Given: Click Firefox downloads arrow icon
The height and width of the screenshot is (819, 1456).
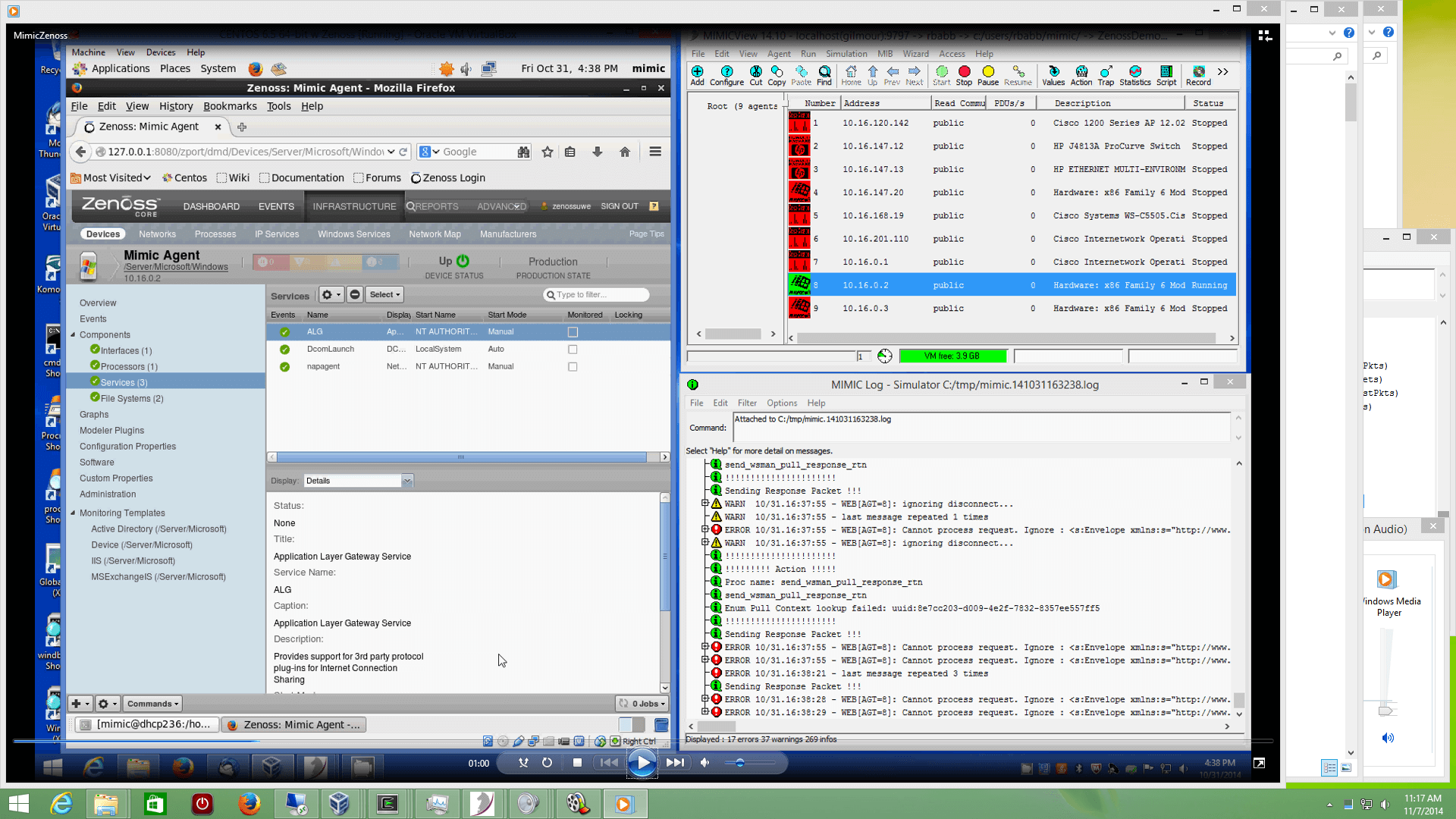Looking at the screenshot, I should 598,152.
